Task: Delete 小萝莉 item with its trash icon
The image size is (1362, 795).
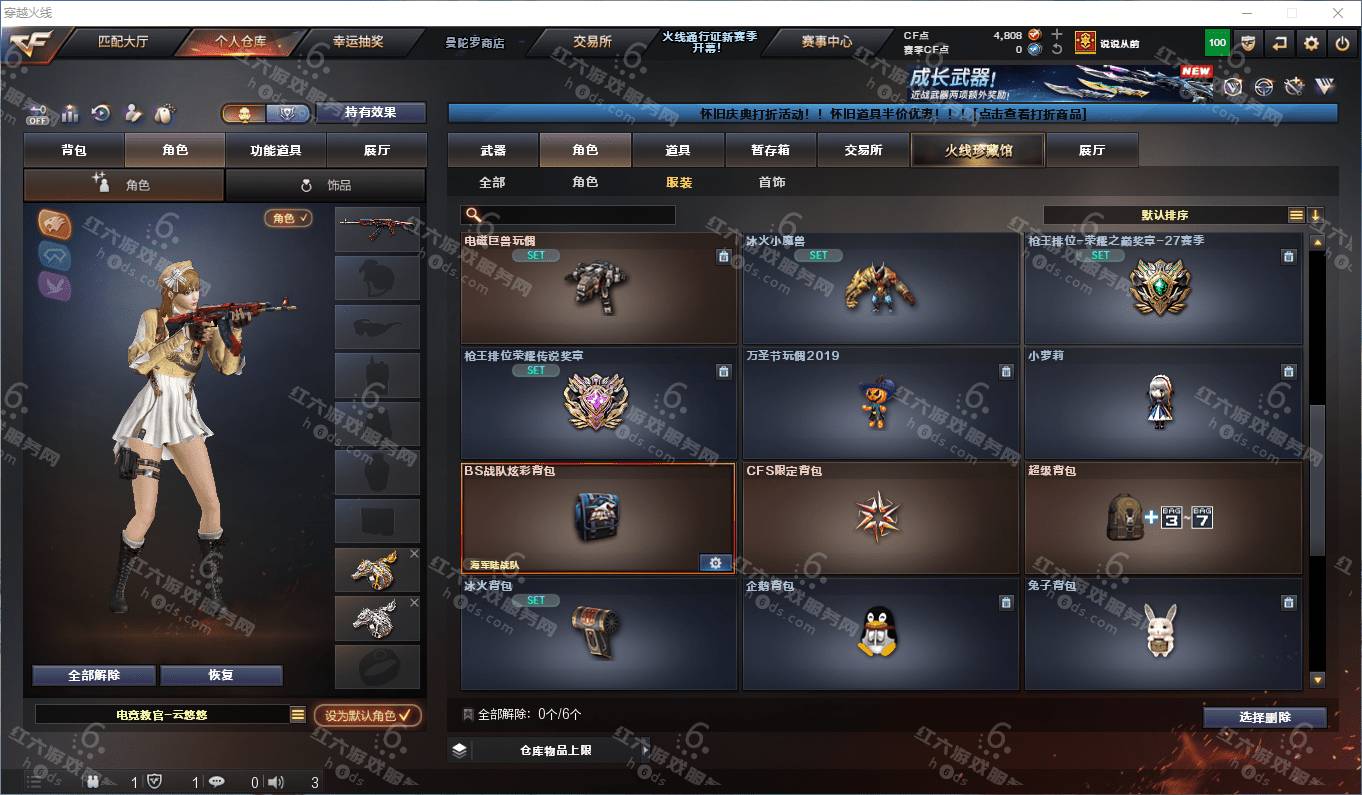Action: point(1288,371)
